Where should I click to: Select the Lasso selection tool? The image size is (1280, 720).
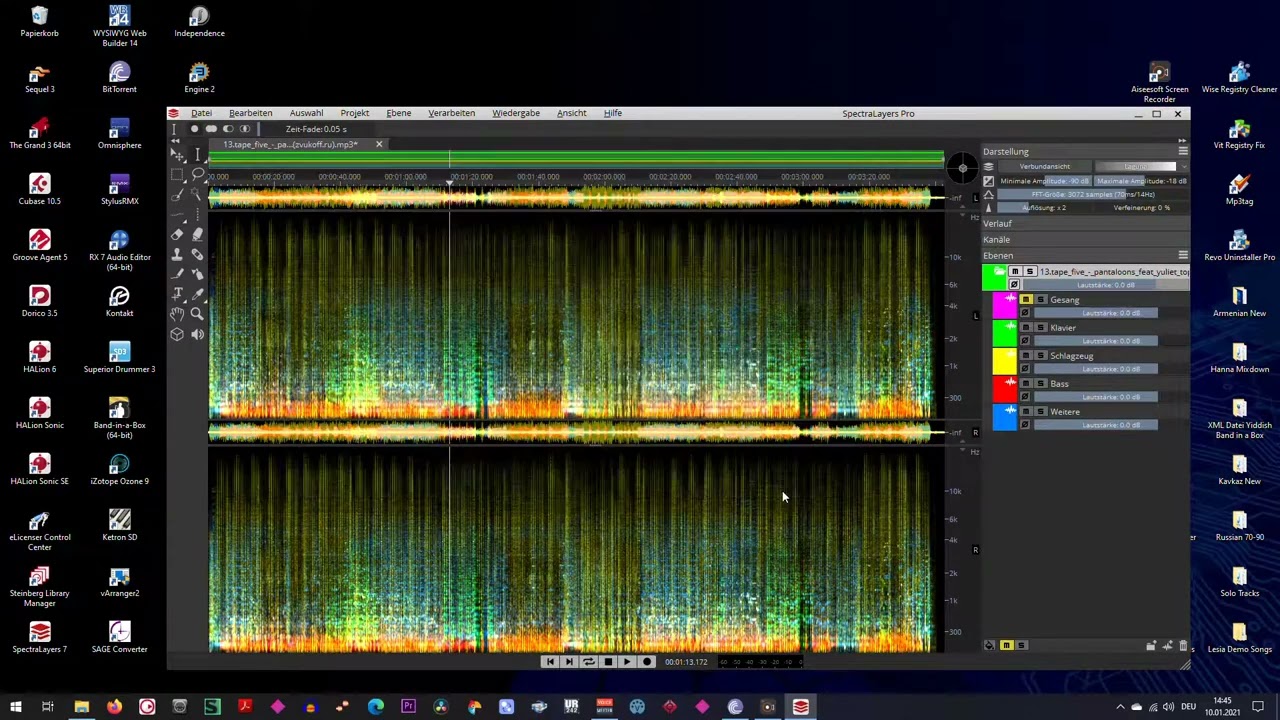pyautogui.click(x=197, y=175)
